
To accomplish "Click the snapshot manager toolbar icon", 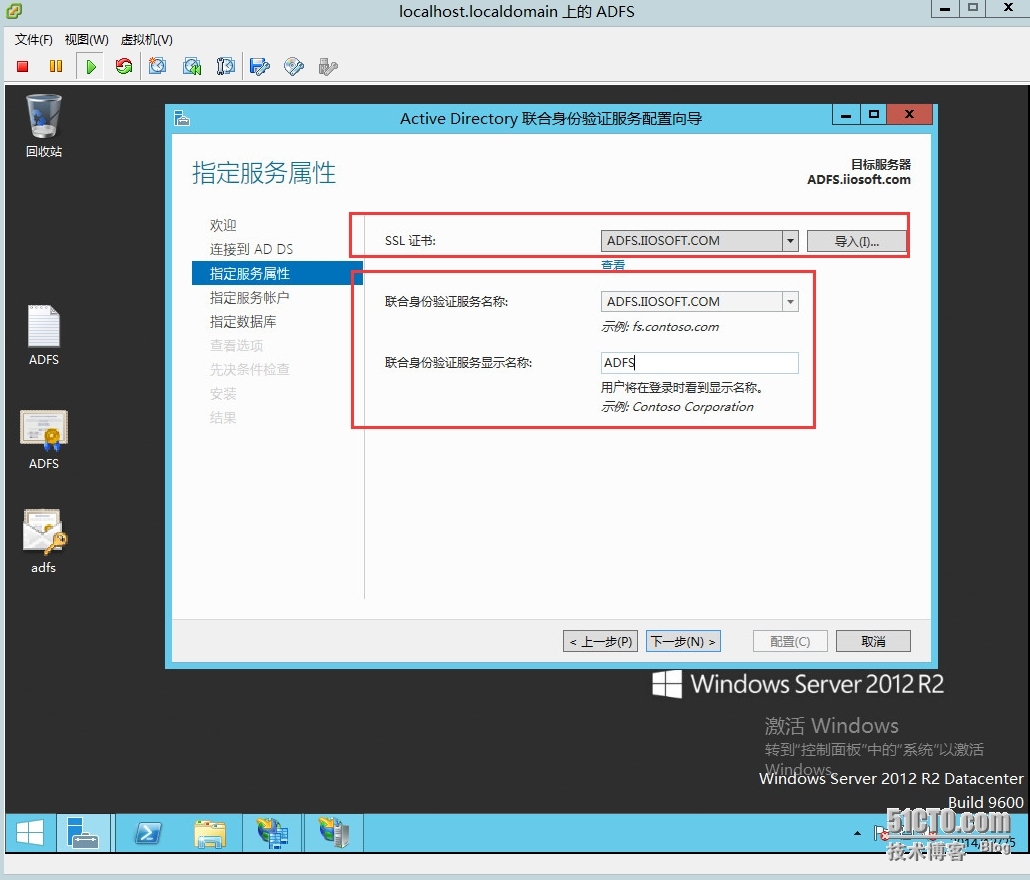I will click(225, 66).
